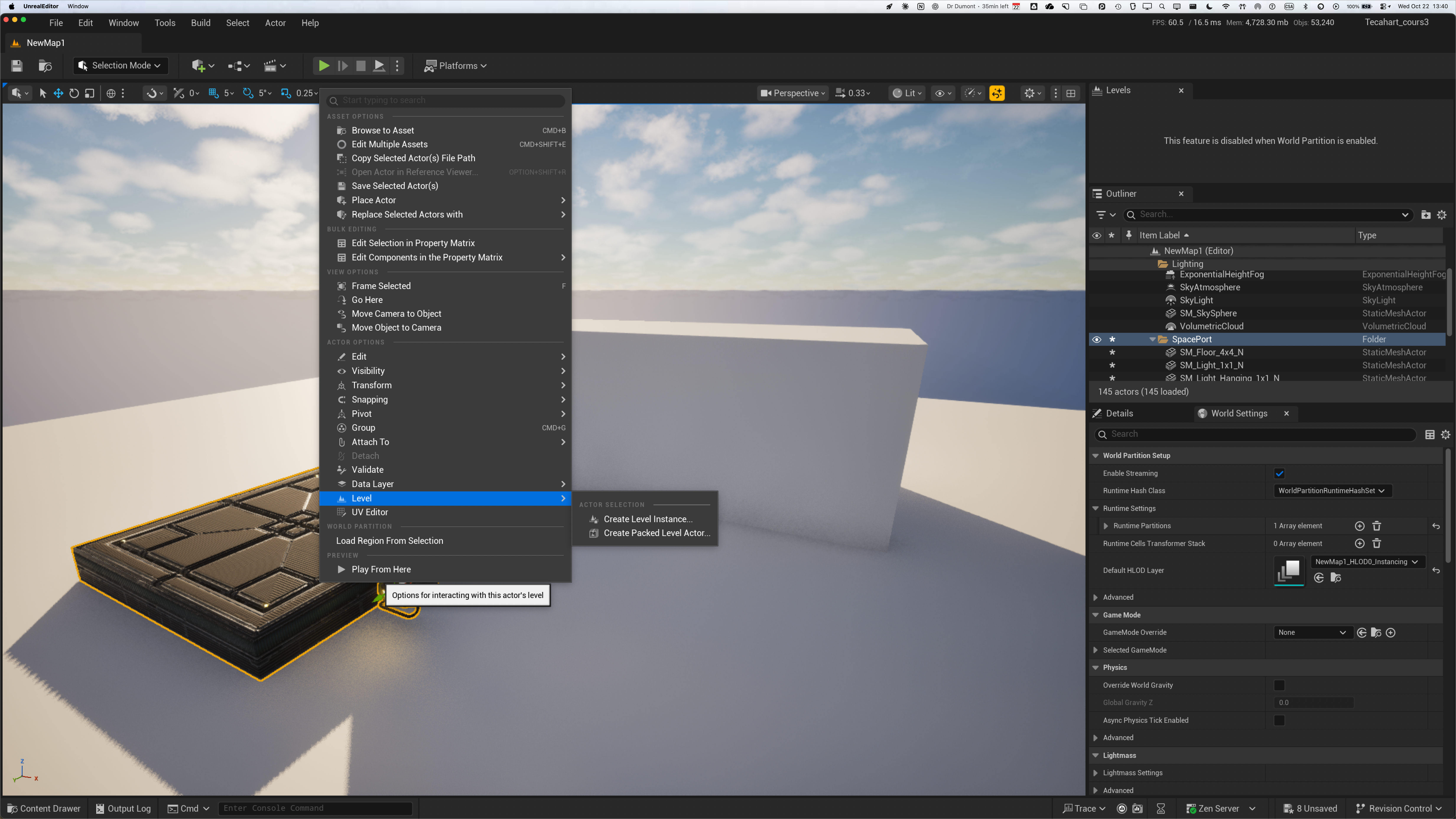The image size is (1456, 819).
Task: Open the browse content icon beside Save
Action: tap(45, 66)
